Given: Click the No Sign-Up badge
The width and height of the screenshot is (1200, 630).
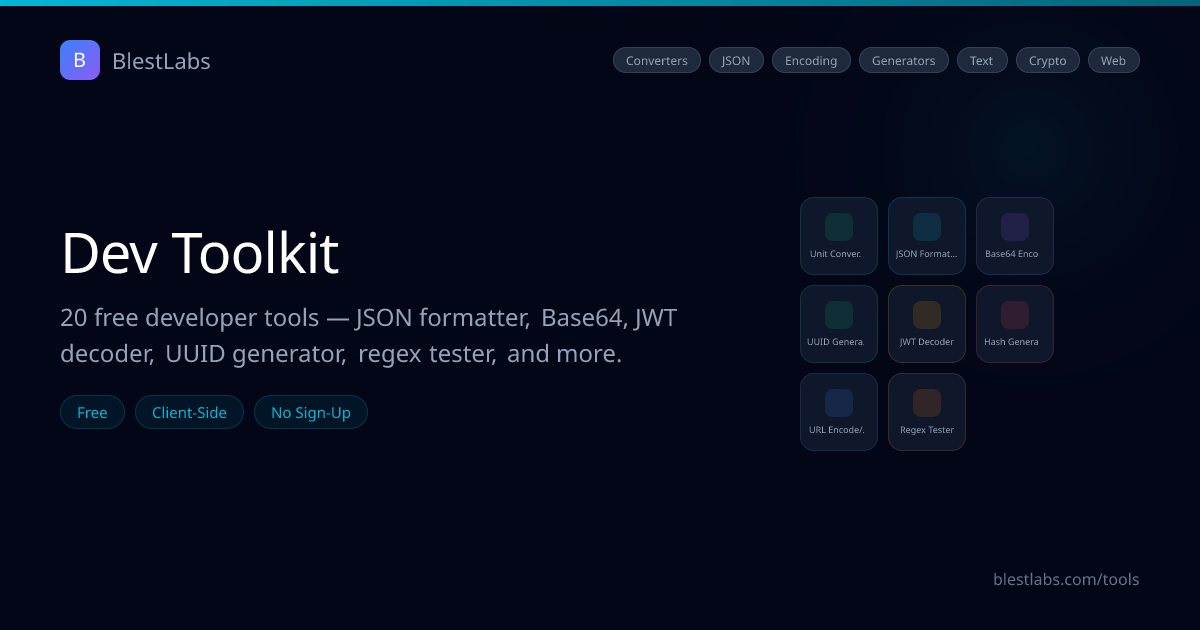Looking at the screenshot, I should [311, 412].
